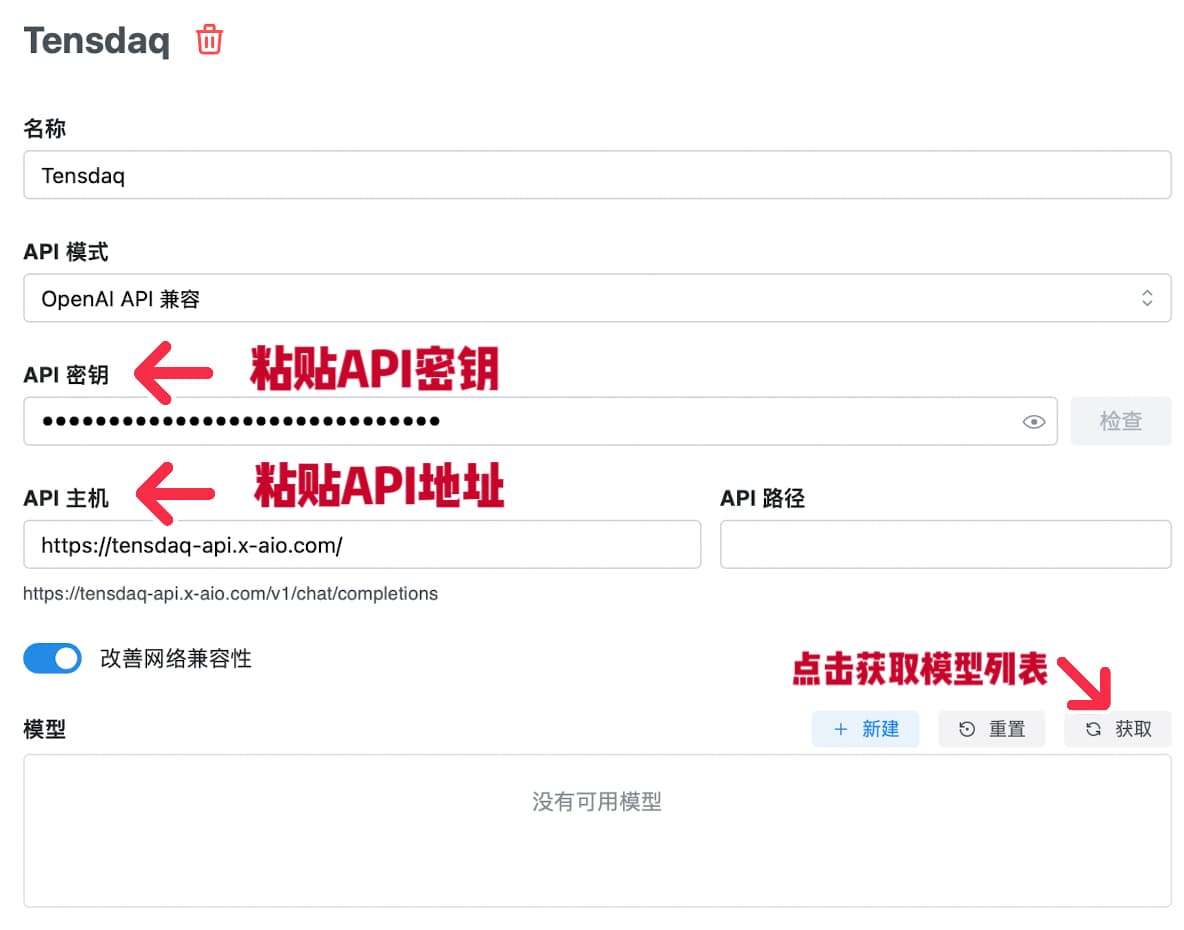Click the 新建 button text
This screenshot has width=1184, height=930.
tap(880, 729)
